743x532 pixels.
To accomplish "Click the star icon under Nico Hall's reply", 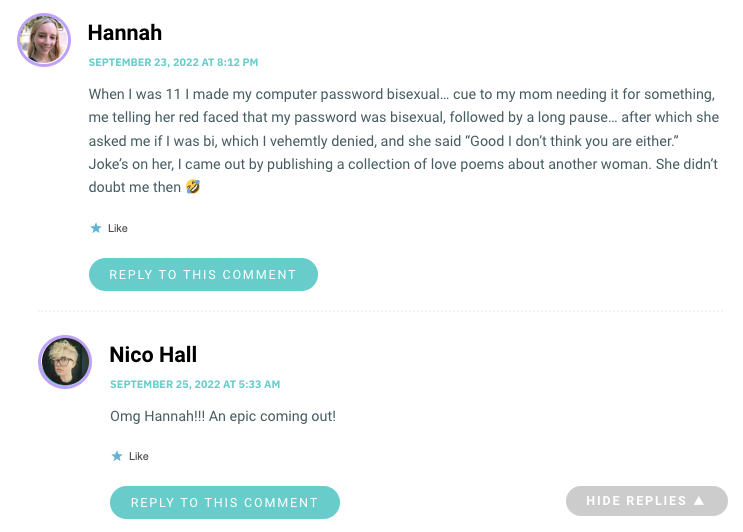I will [x=117, y=456].
